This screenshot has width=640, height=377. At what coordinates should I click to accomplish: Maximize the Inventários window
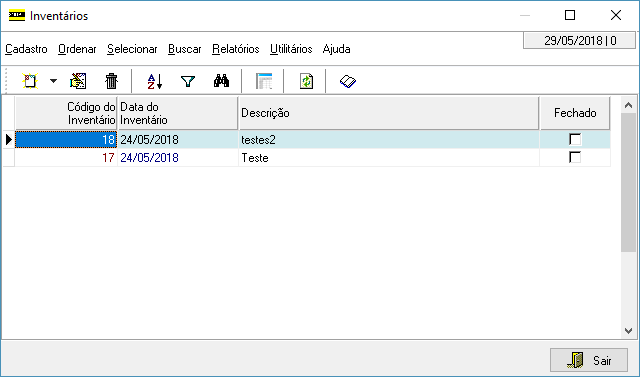(570, 16)
